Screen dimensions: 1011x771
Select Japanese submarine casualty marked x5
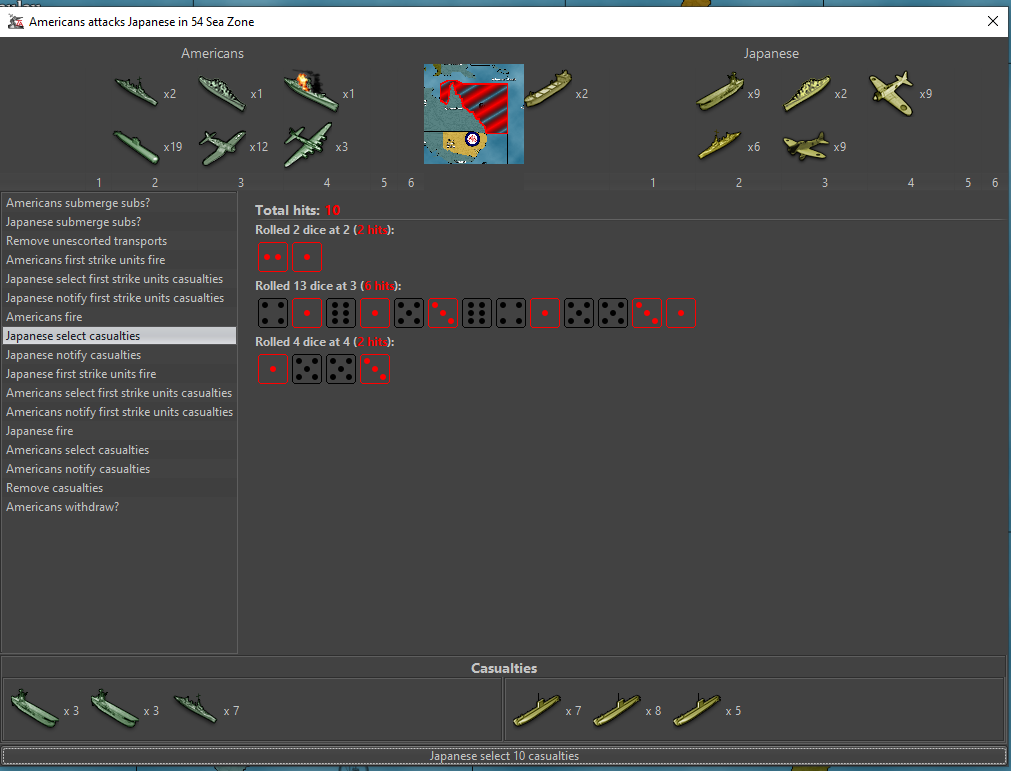695,710
